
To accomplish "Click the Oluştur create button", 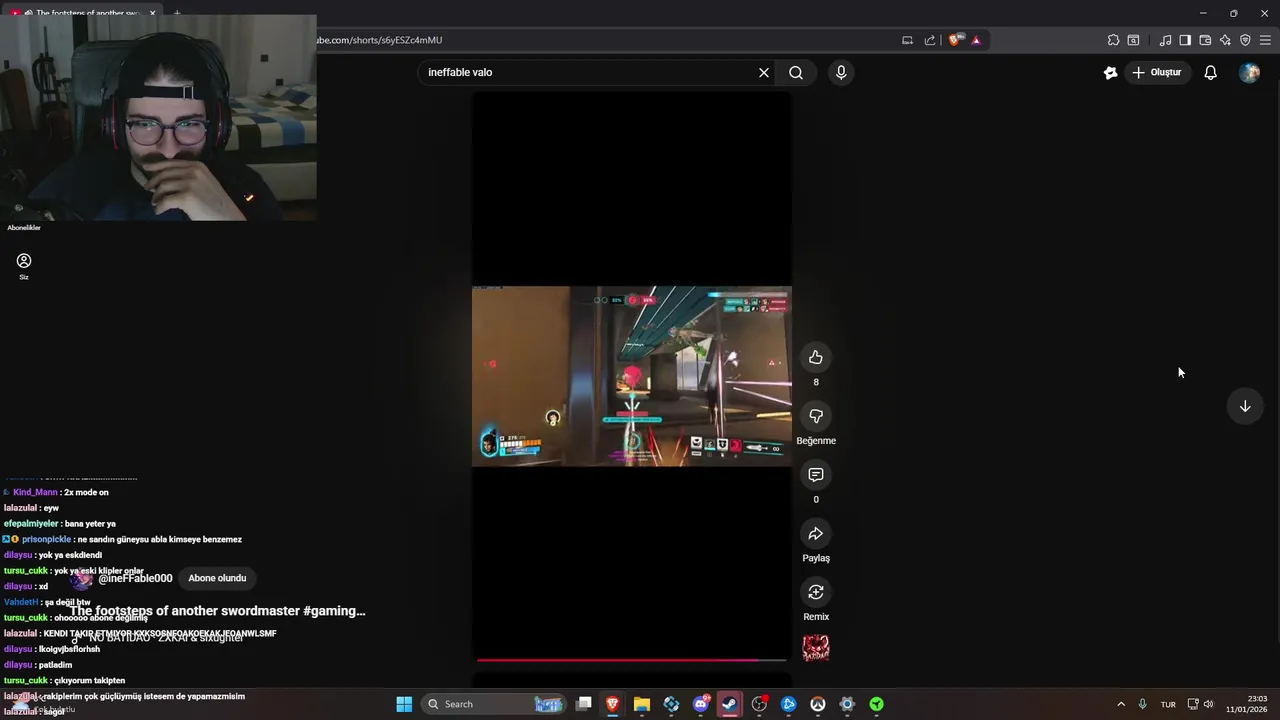I will point(1157,72).
